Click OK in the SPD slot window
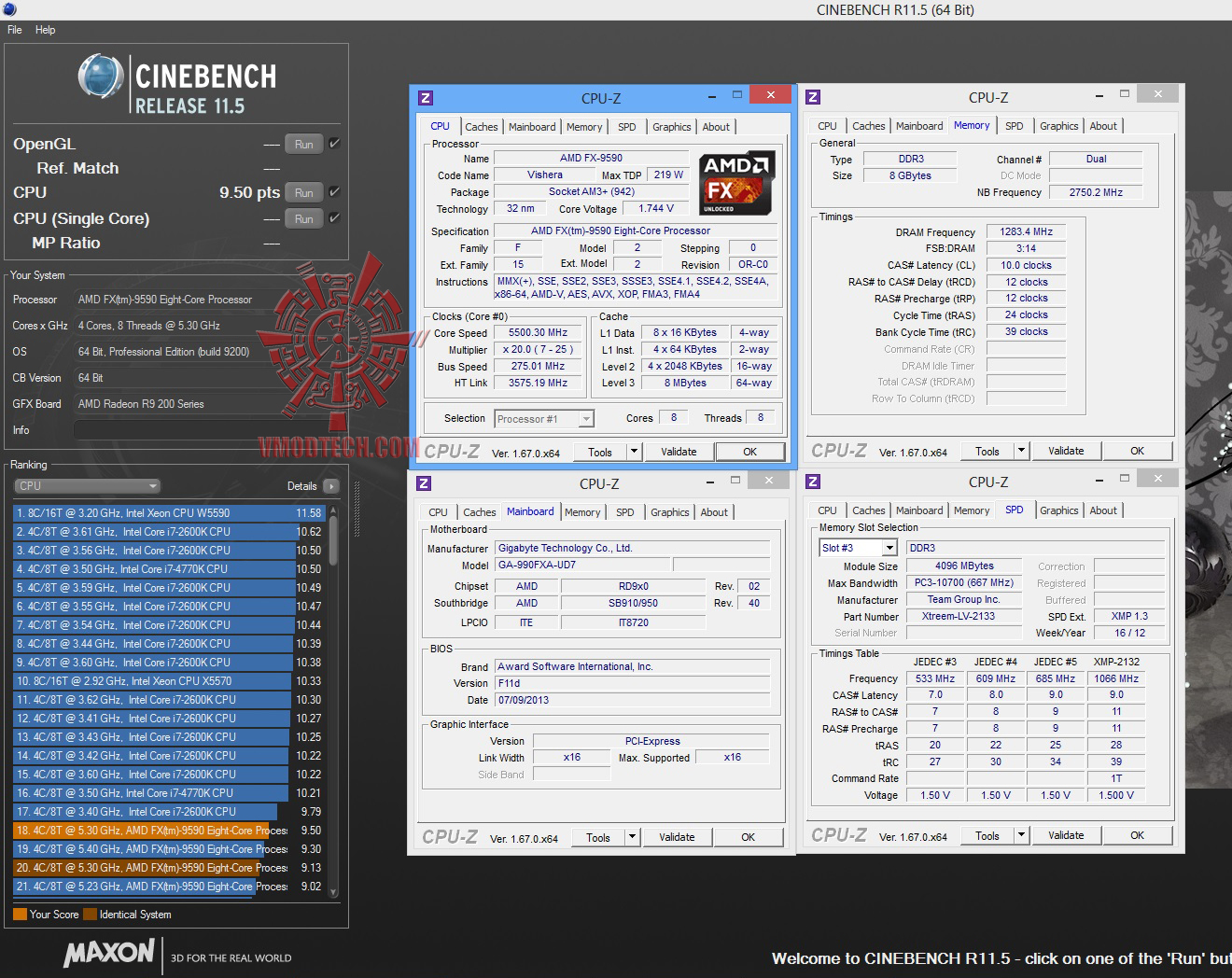 (x=1138, y=835)
